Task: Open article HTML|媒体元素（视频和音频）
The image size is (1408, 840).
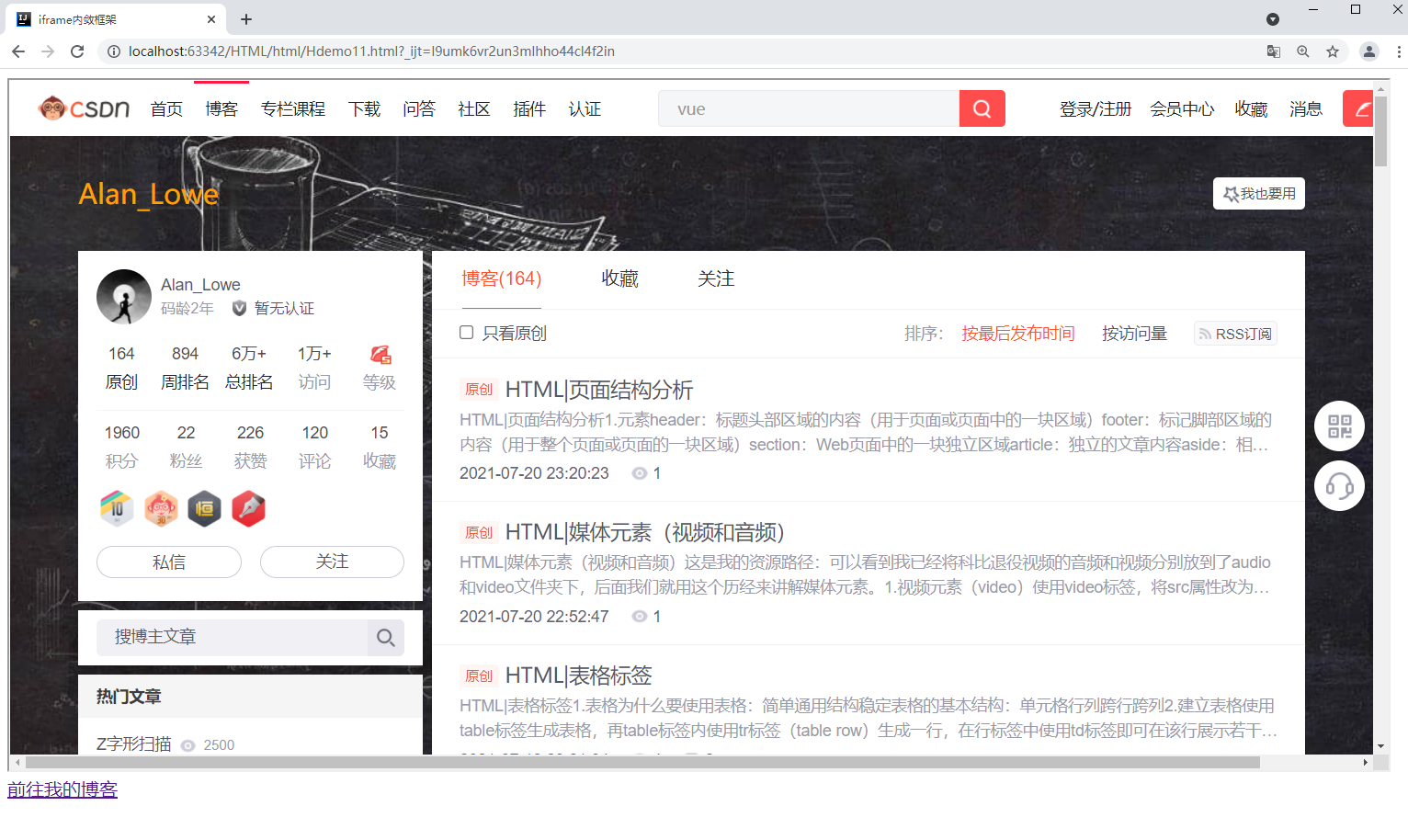Action: coord(645,532)
